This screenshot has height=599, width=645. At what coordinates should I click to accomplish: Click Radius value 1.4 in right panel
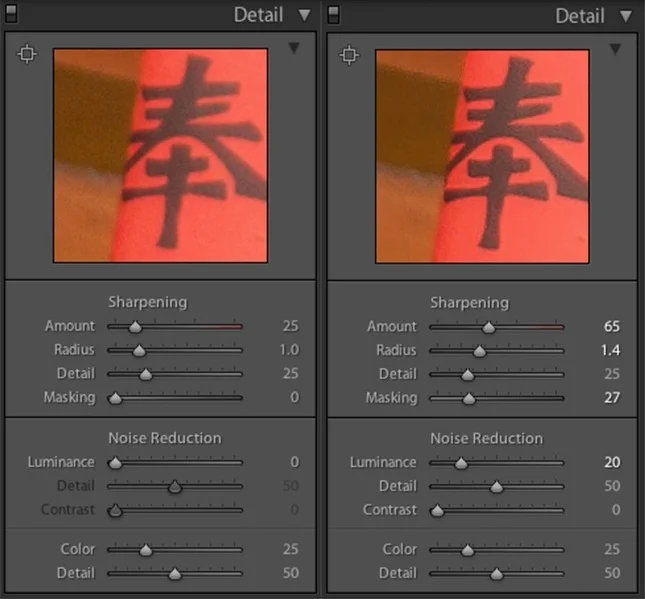610,350
